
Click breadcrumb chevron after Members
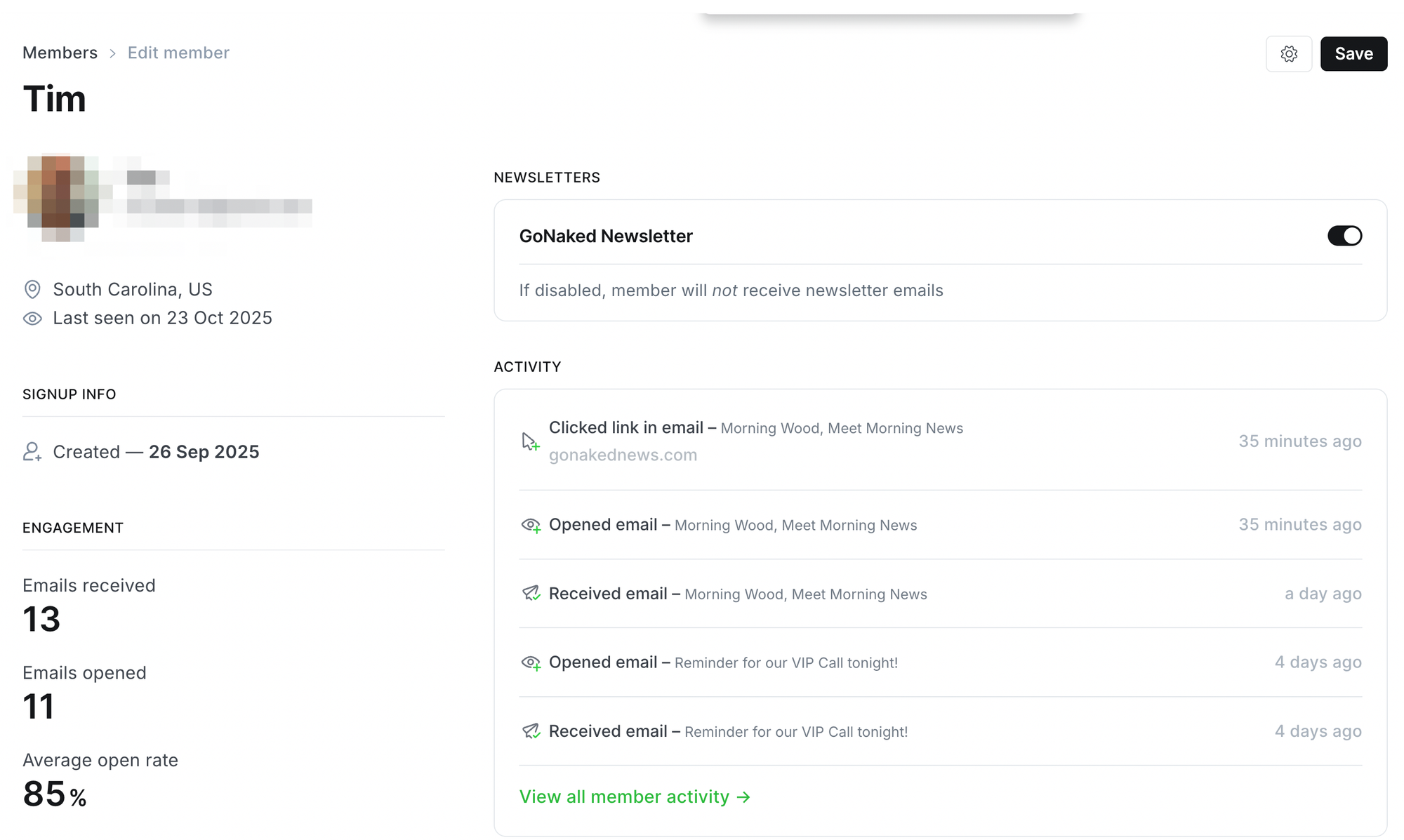[x=112, y=54]
